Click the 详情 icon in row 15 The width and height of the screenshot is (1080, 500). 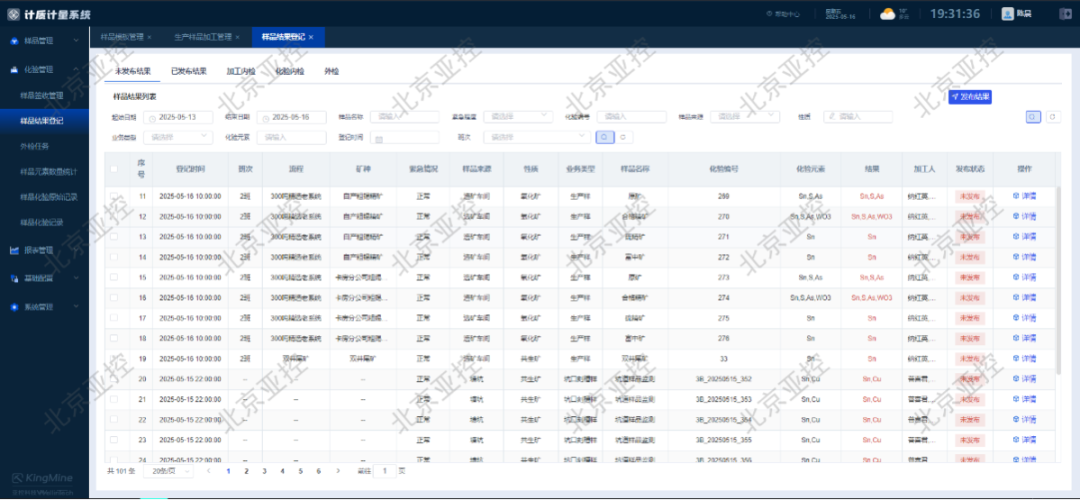[x=1015, y=278]
